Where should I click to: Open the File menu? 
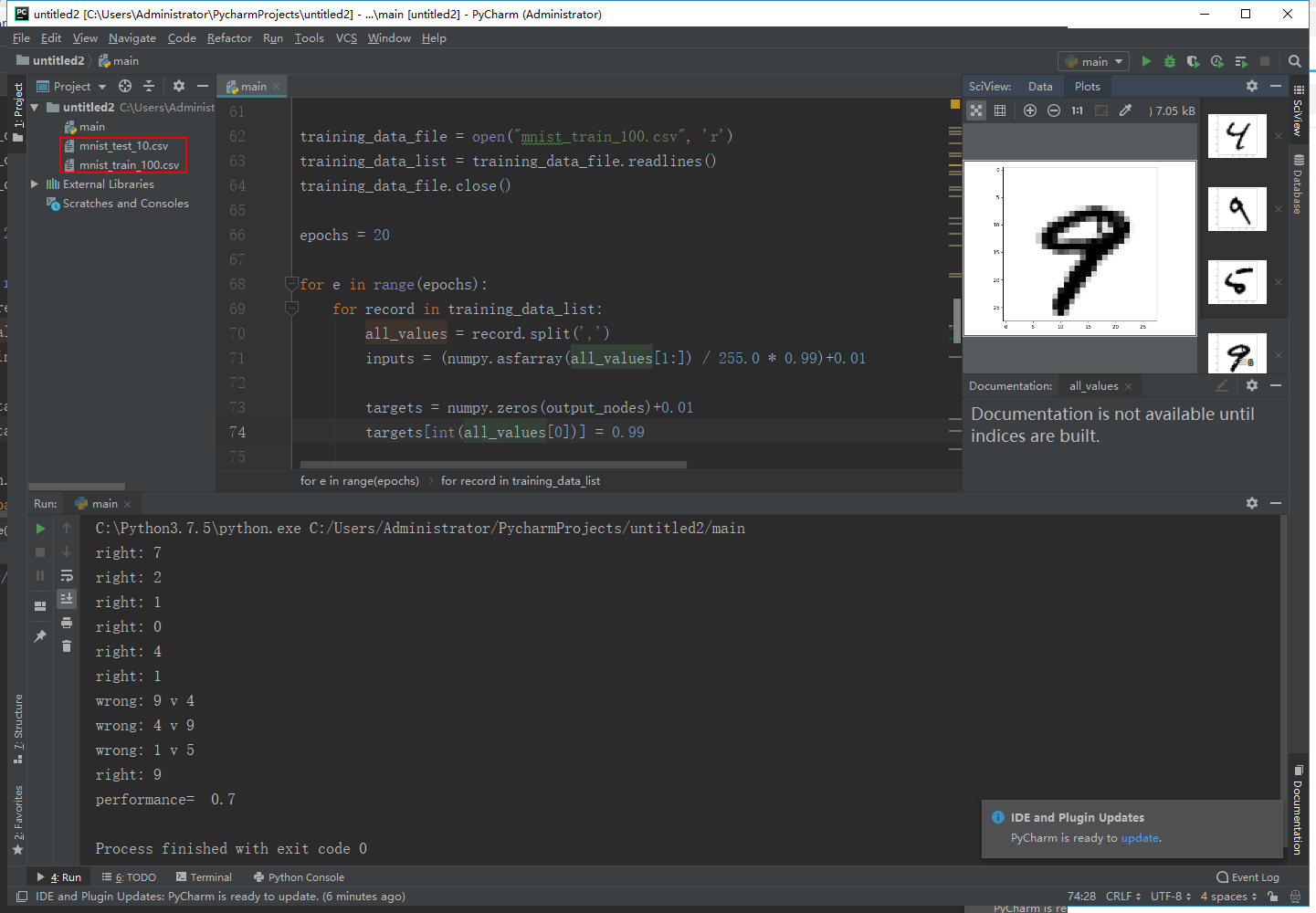tap(21, 38)
